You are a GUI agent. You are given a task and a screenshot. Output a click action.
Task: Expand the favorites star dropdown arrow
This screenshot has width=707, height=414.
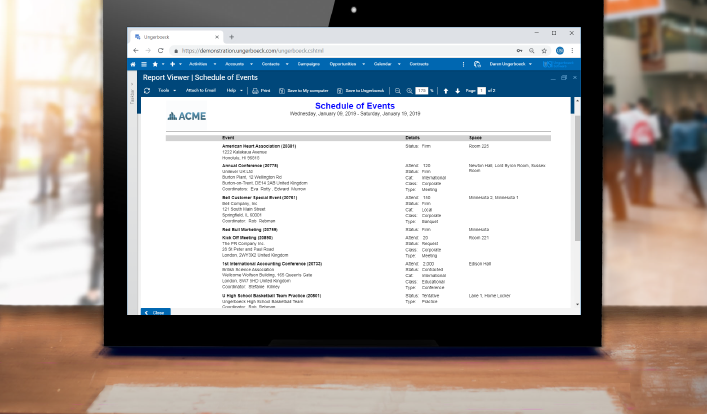tap(163, 64)
